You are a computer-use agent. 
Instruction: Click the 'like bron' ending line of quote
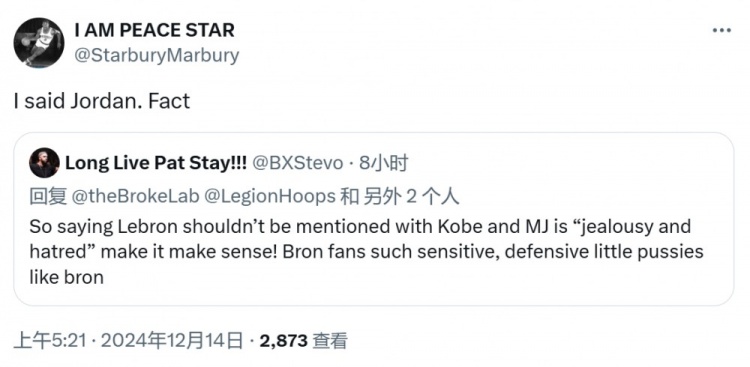(66, 278)
